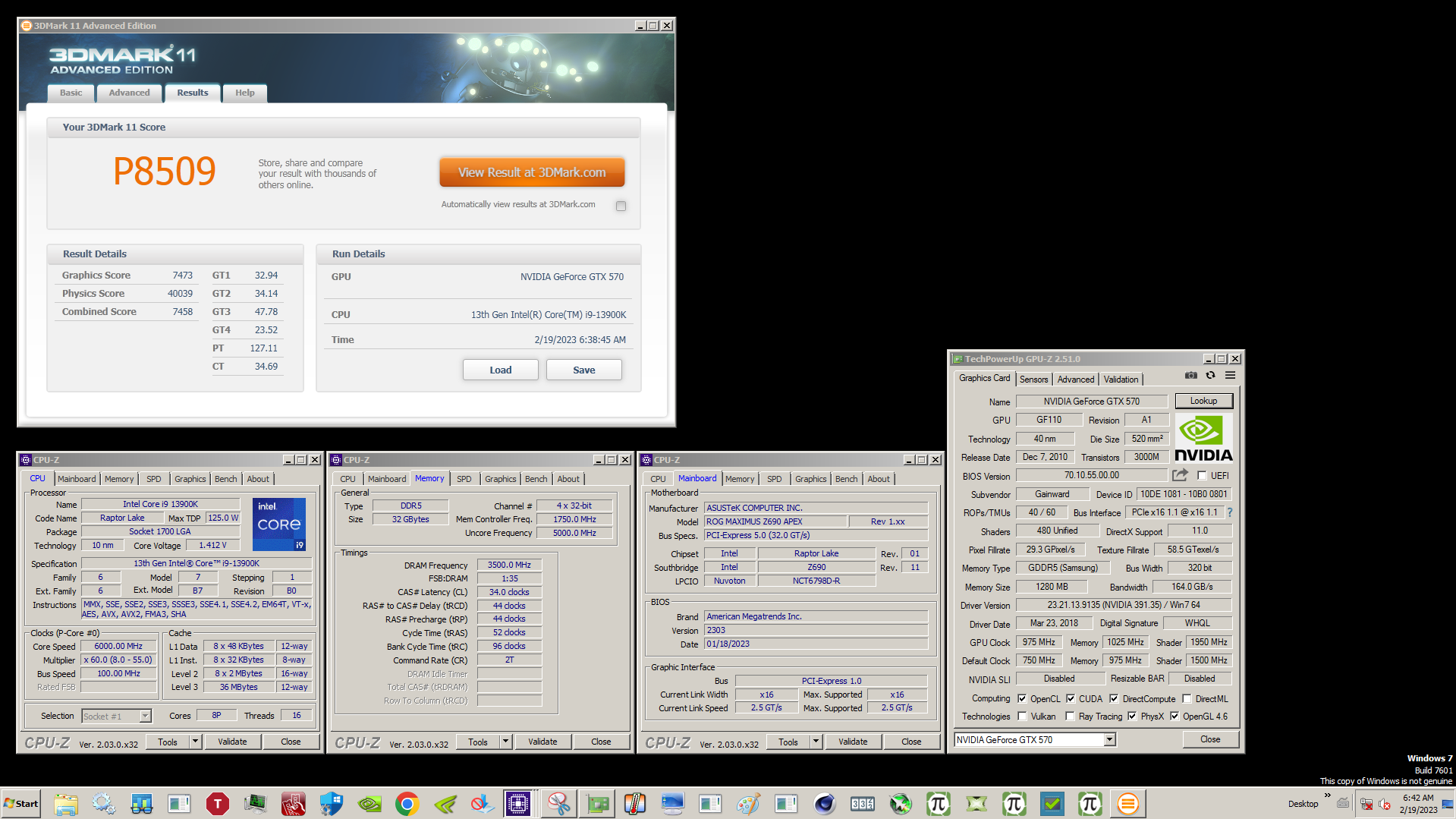Image resolution: width=1456 pixels, height=819 pixels.
Task: Toggle the UEFI checkbox in GPU-Z
Action: point(1202,476)
